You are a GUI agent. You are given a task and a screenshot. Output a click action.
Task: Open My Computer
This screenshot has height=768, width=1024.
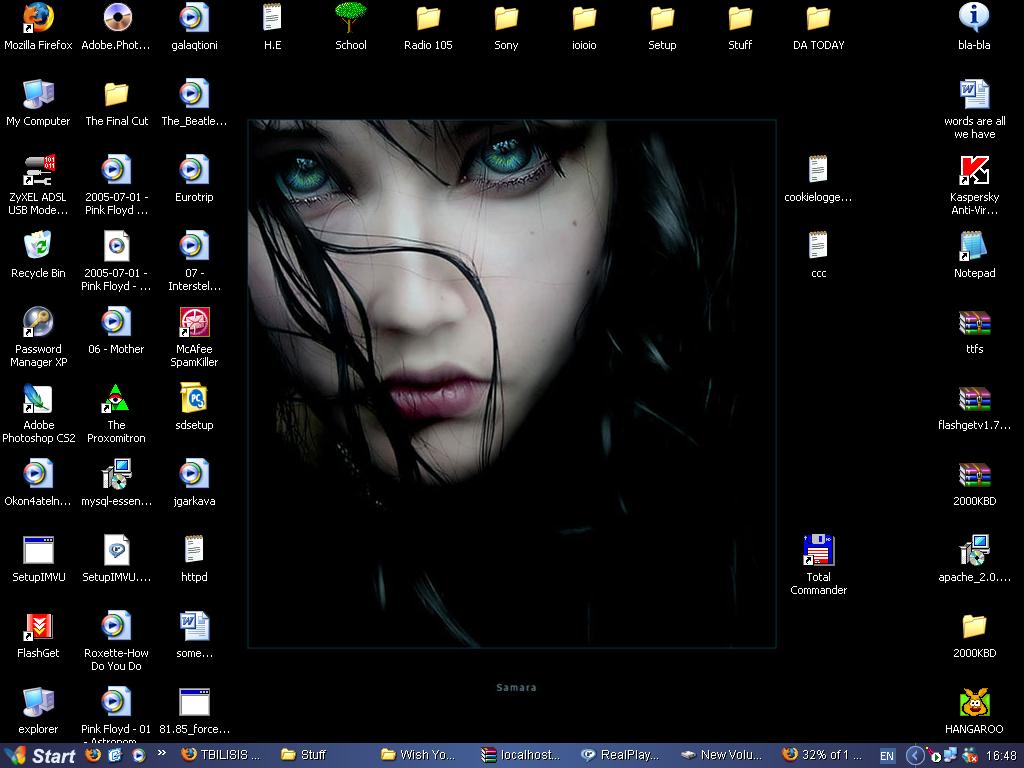38,94
